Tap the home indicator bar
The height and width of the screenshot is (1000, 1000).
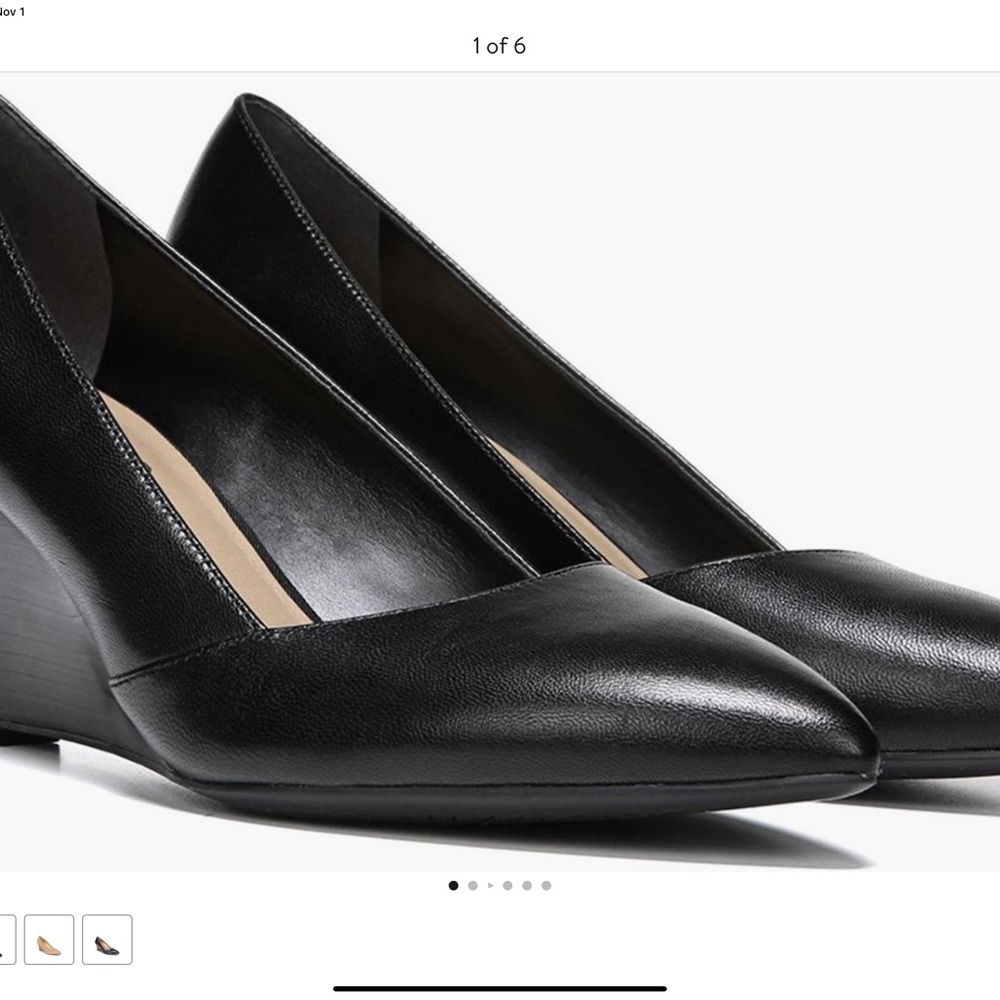click(500, 989)
